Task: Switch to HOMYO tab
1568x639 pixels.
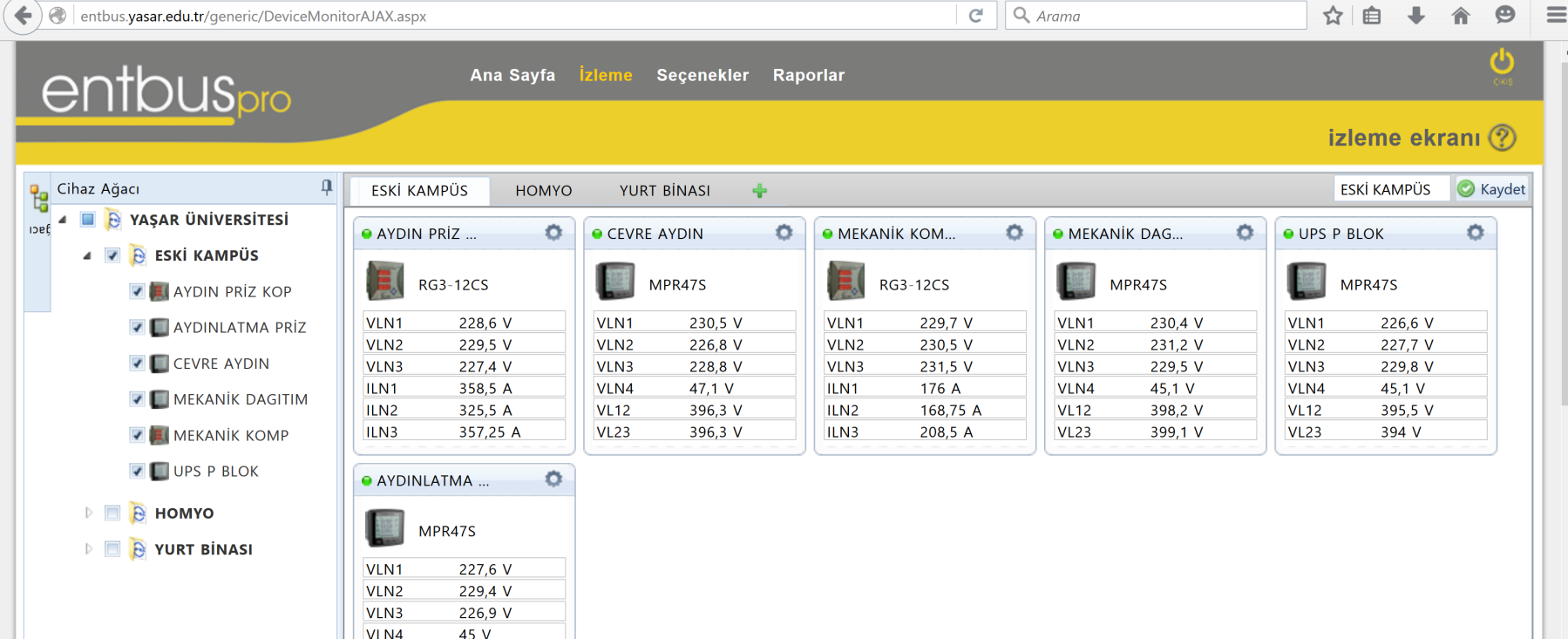Action: click(544, 191)
